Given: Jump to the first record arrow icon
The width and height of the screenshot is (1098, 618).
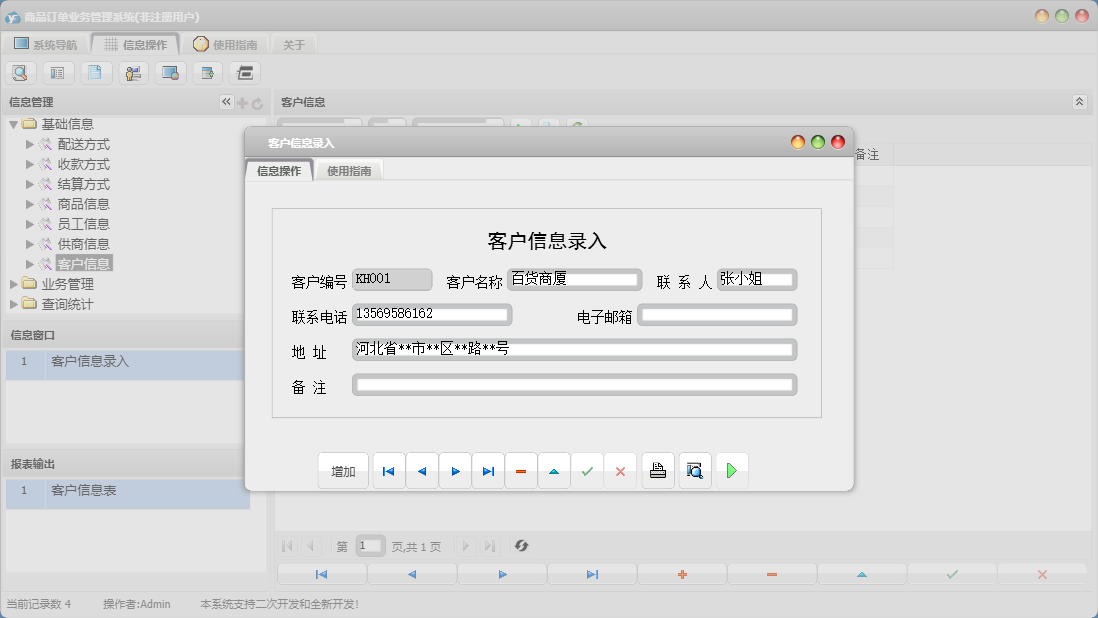Looking at the screenshot, I should pyautogui.click(x=388, y=470).
